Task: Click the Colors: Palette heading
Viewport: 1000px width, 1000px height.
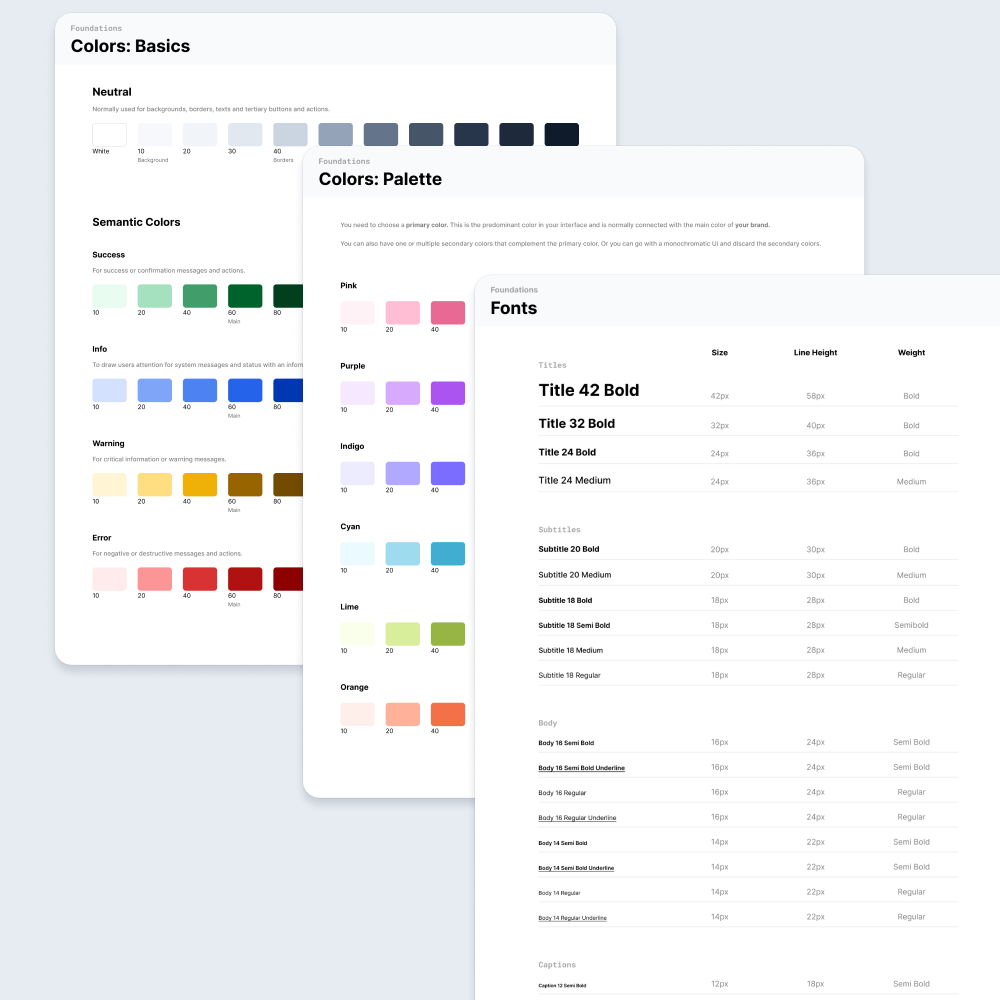Action: [380, 180]
